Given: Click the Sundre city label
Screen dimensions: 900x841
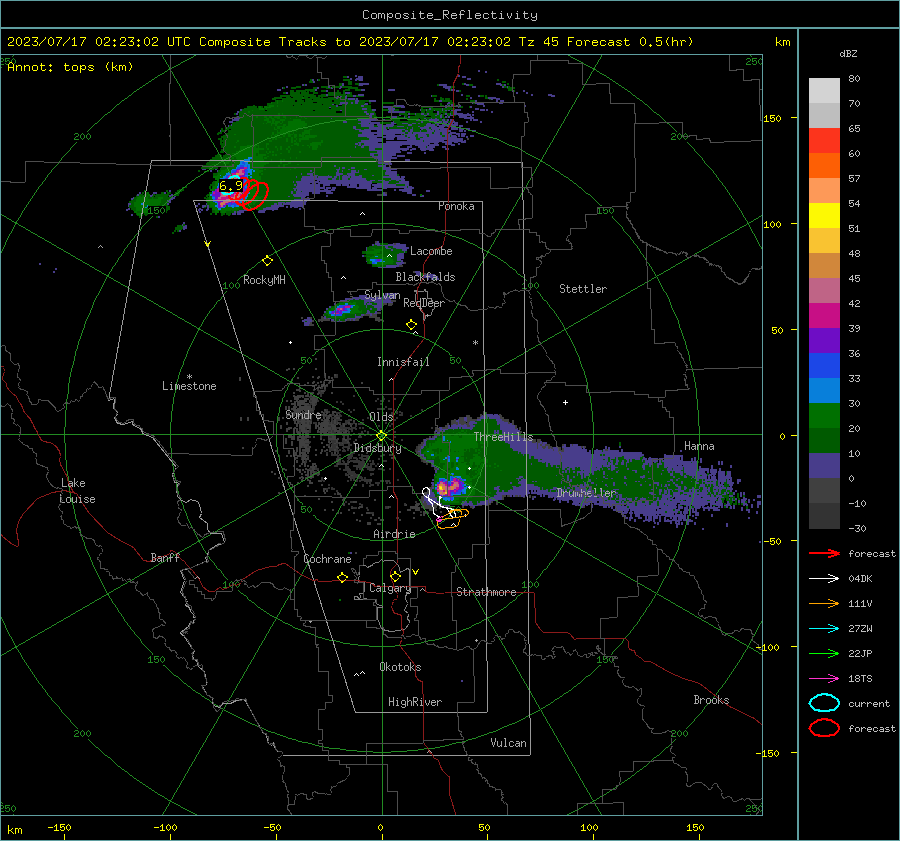Looking at the screenshot, I should 303,415.
